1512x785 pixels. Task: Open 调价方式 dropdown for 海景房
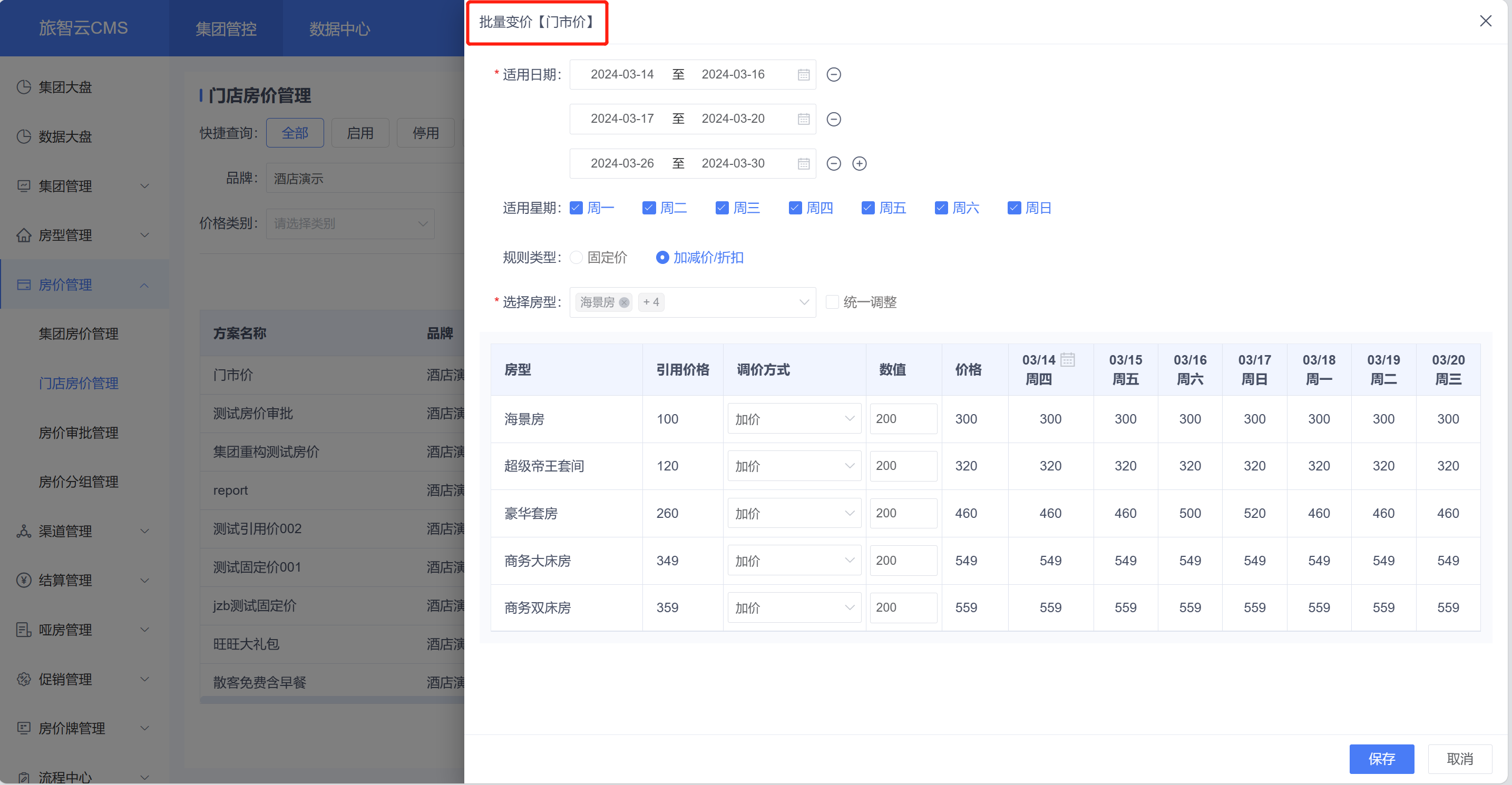click(794, 419)
